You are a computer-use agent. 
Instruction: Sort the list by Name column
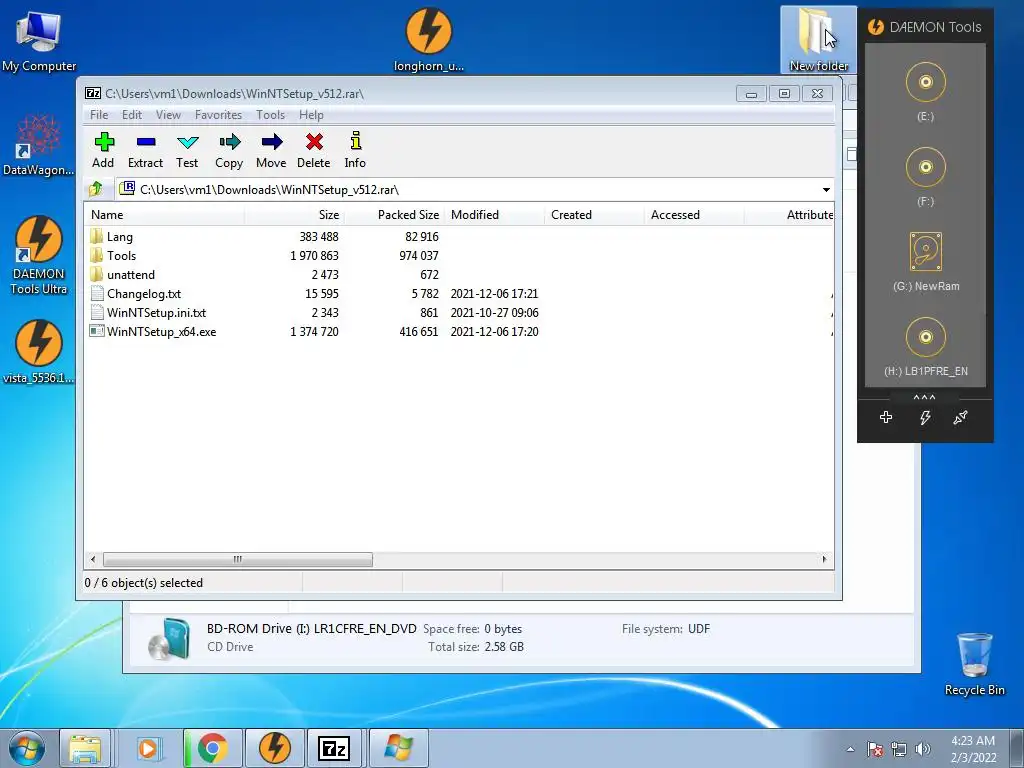tap(165, 215)
